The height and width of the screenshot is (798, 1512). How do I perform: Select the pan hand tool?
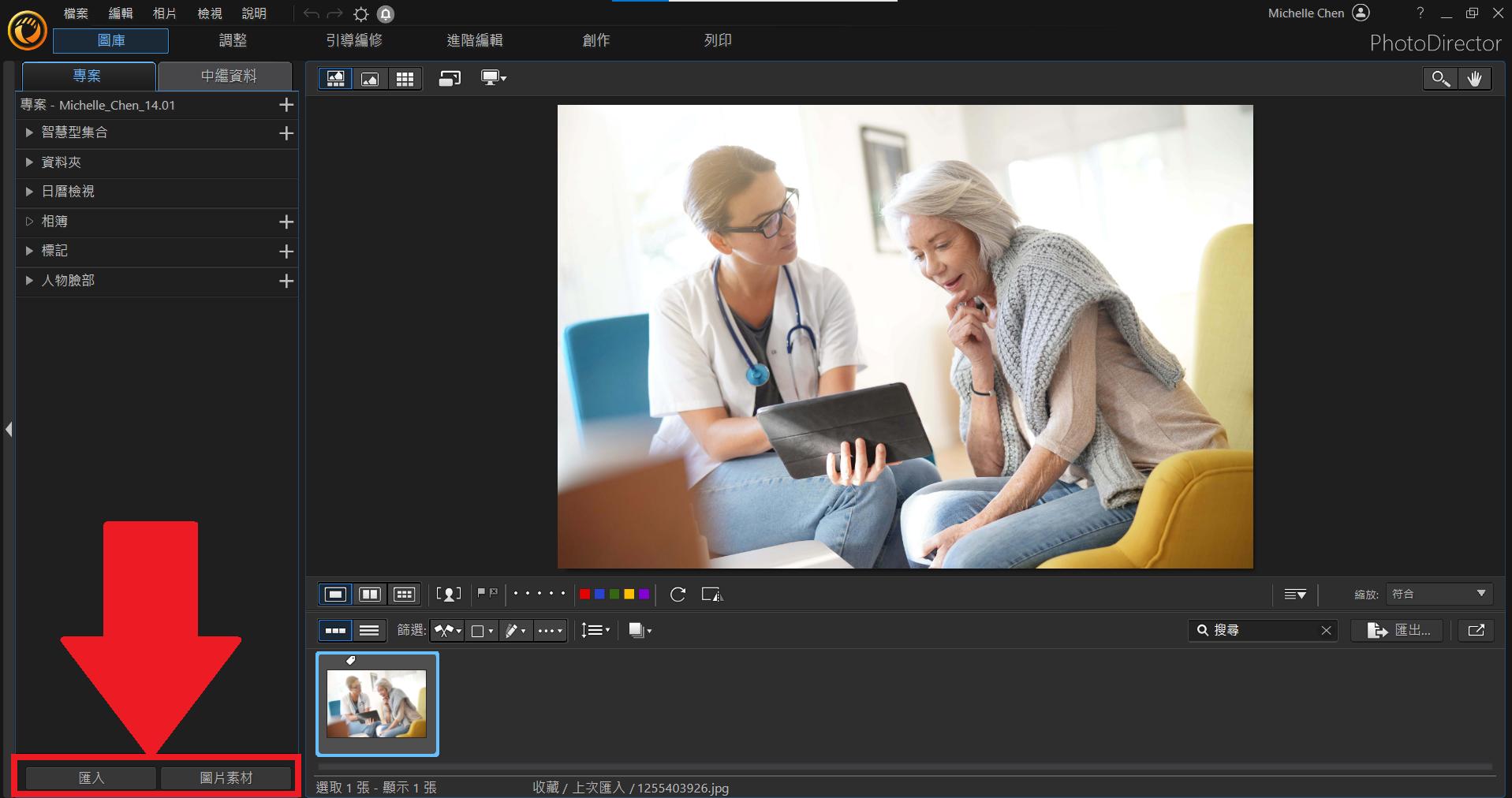pyautogui.click(x=1474, y=79)
